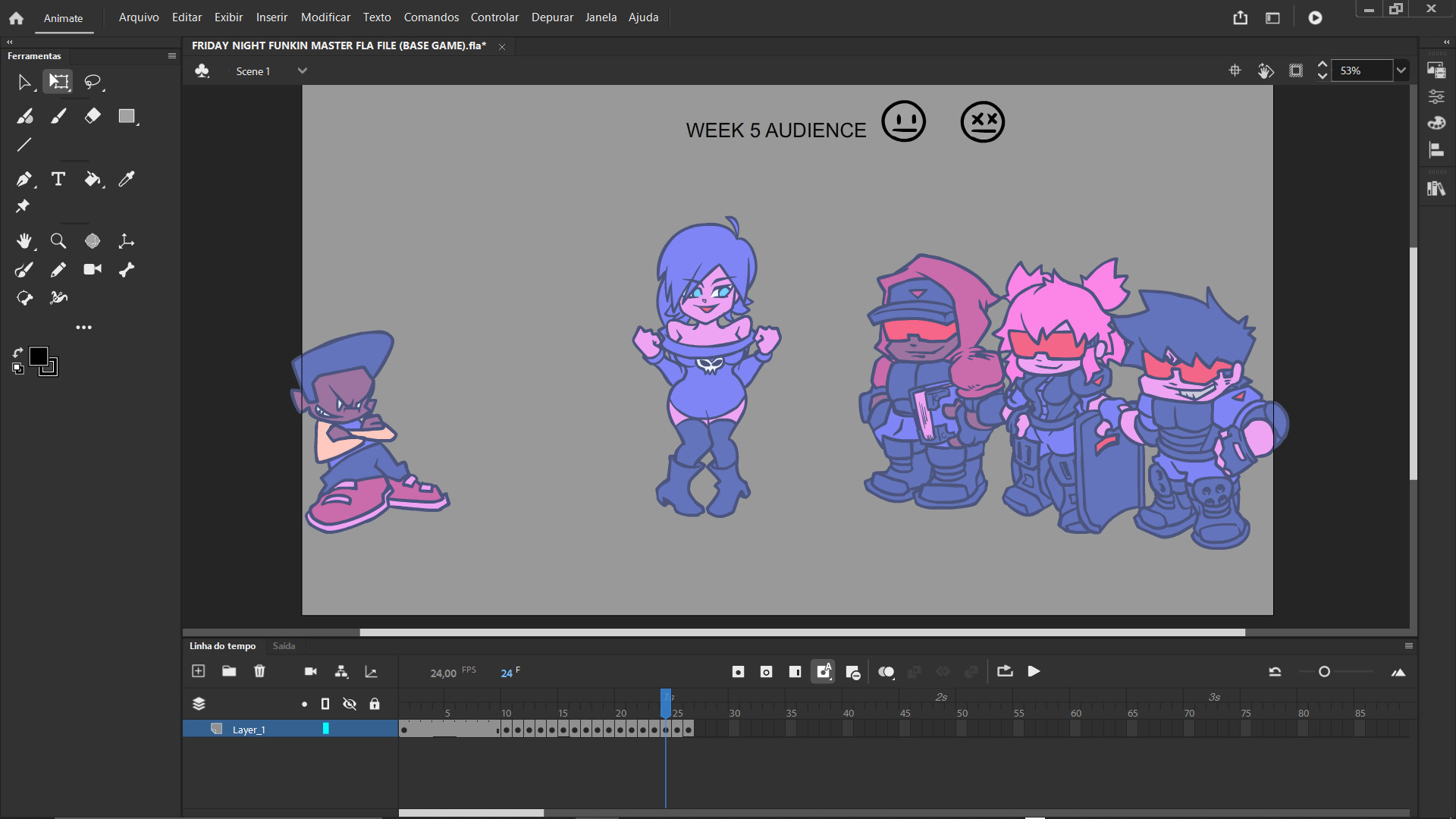This screenshot has width=1456, height=819.
Task: Select the Eyedropper tool
Action: pos(127,179)
